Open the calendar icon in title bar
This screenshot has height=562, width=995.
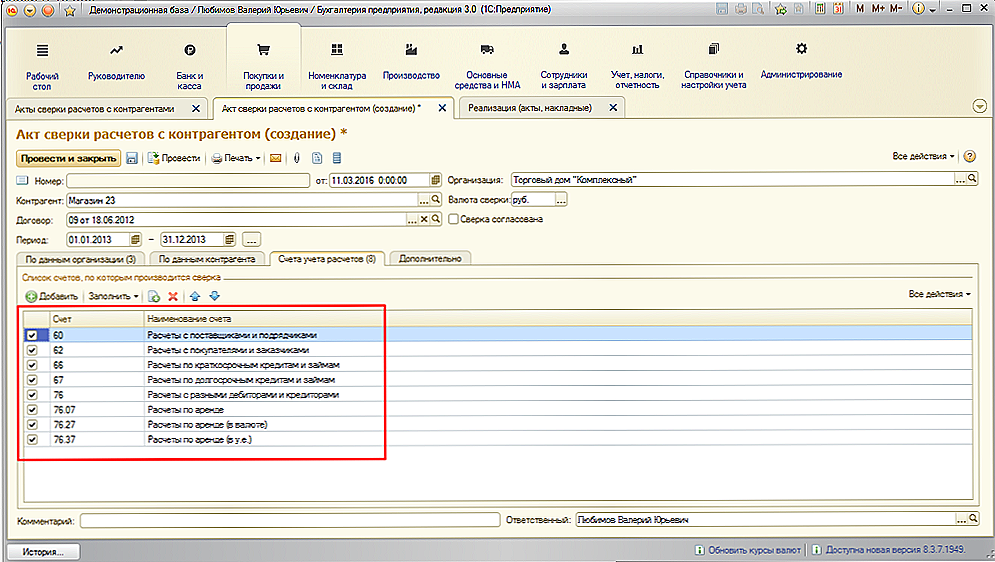tap(839, 9)
